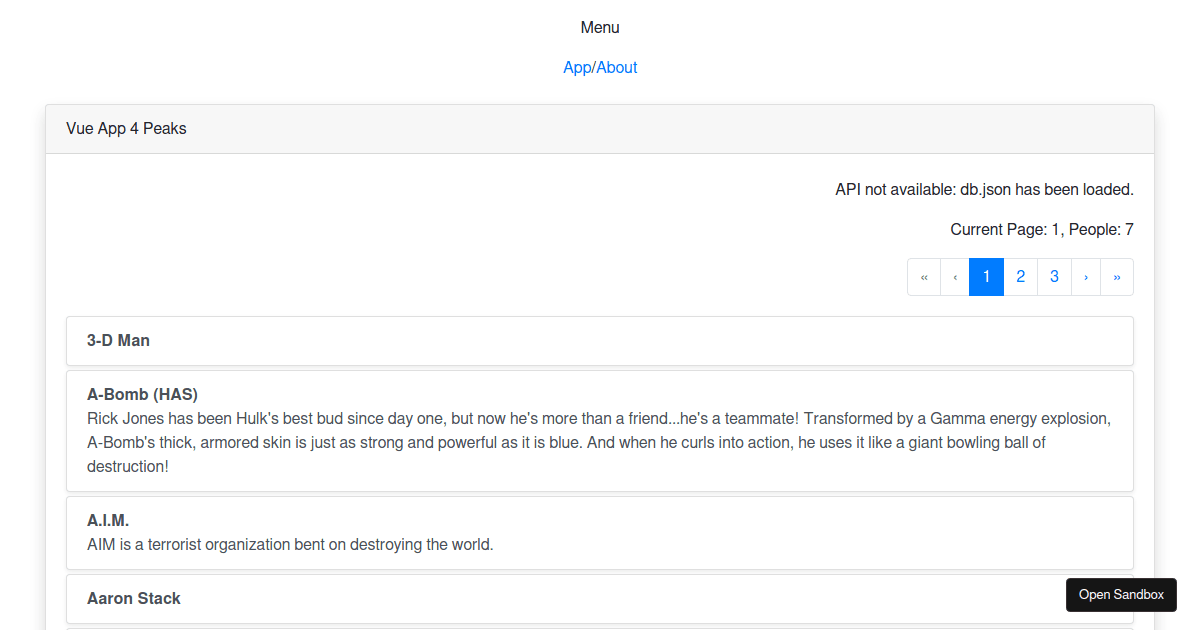
Task: Navigate to the About link
Action: pyautogui.click(x=617, y=67)
